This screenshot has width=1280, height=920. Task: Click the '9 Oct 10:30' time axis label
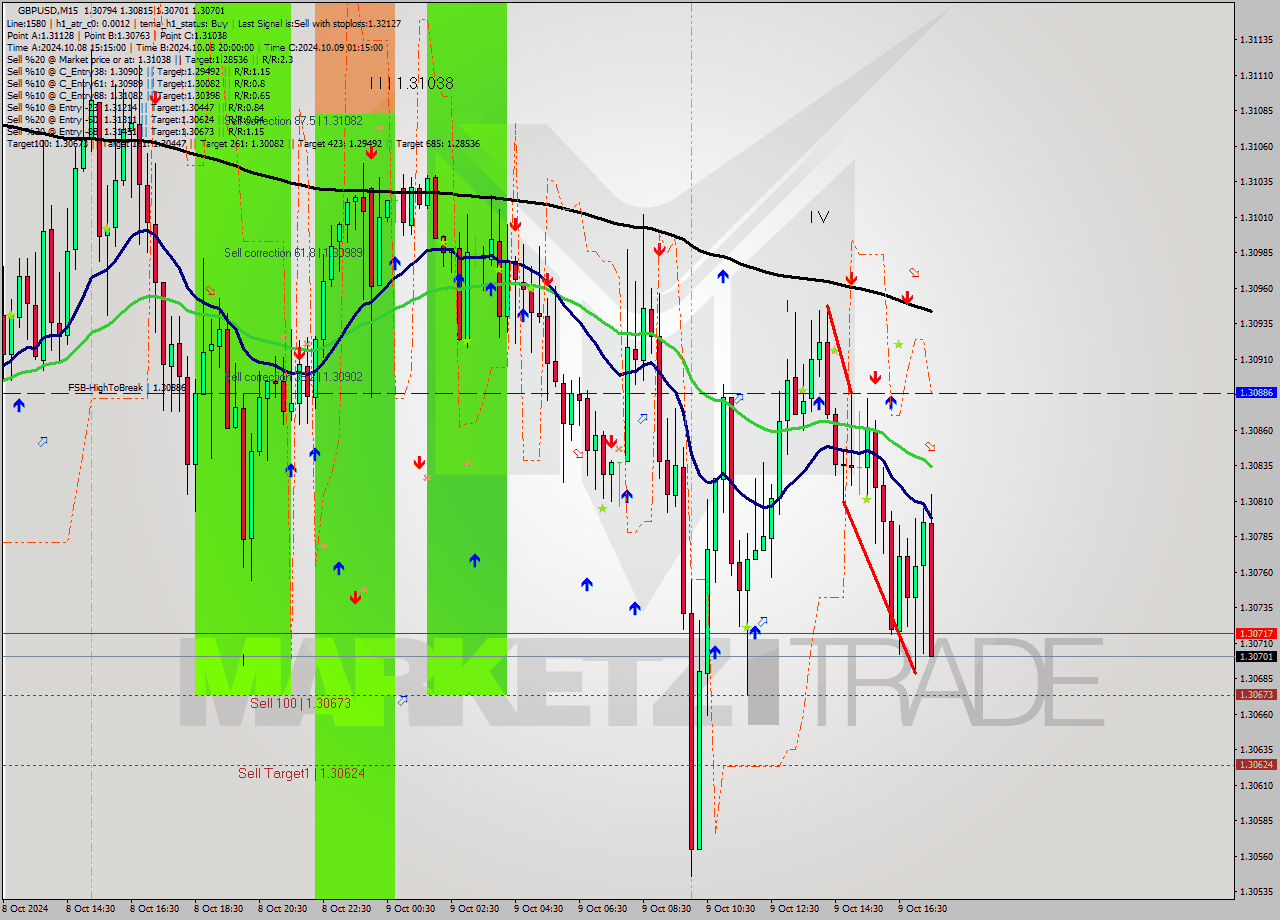tap(731, 909)
